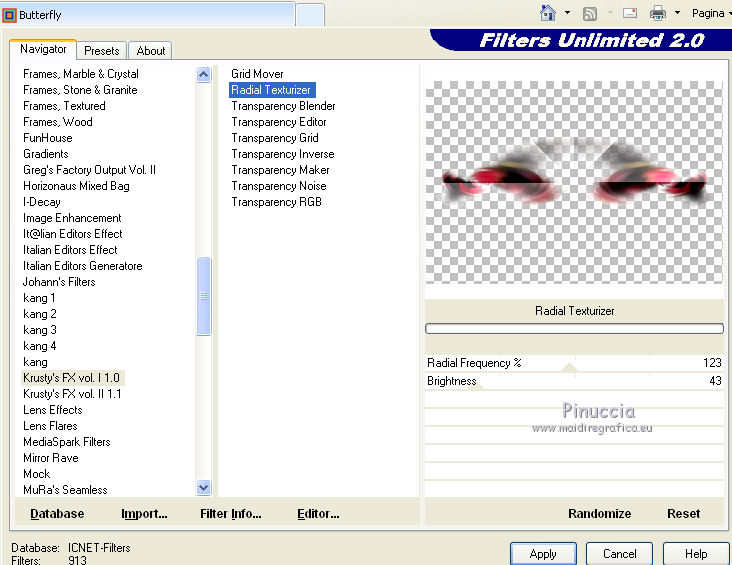The image size is (732, 565).
Task: Select Lens Flares category
Action: click(x=50, y=426)
